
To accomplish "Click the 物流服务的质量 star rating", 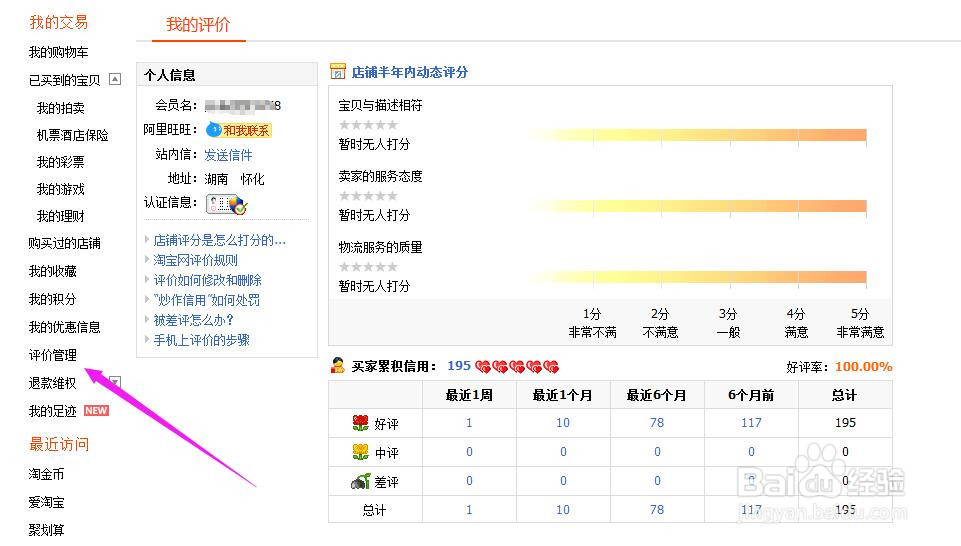I will [x=368, y=267].
